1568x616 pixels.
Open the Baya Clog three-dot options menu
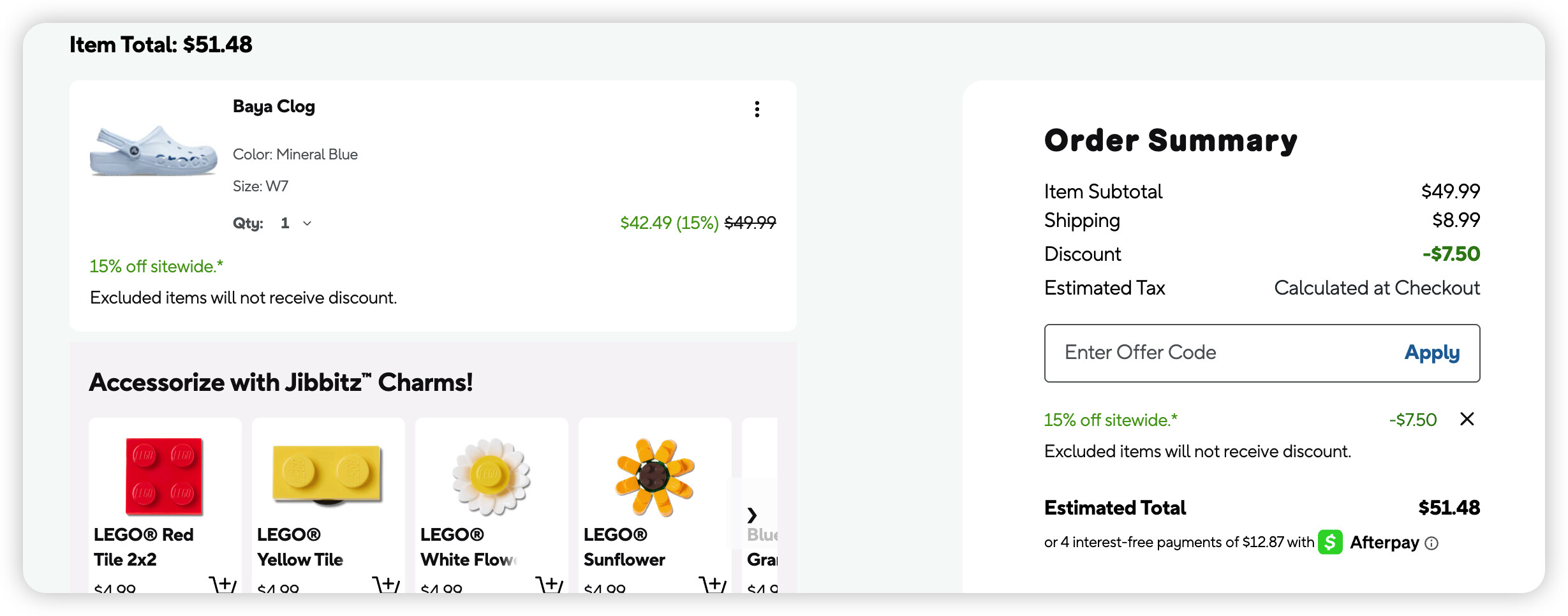757,109
